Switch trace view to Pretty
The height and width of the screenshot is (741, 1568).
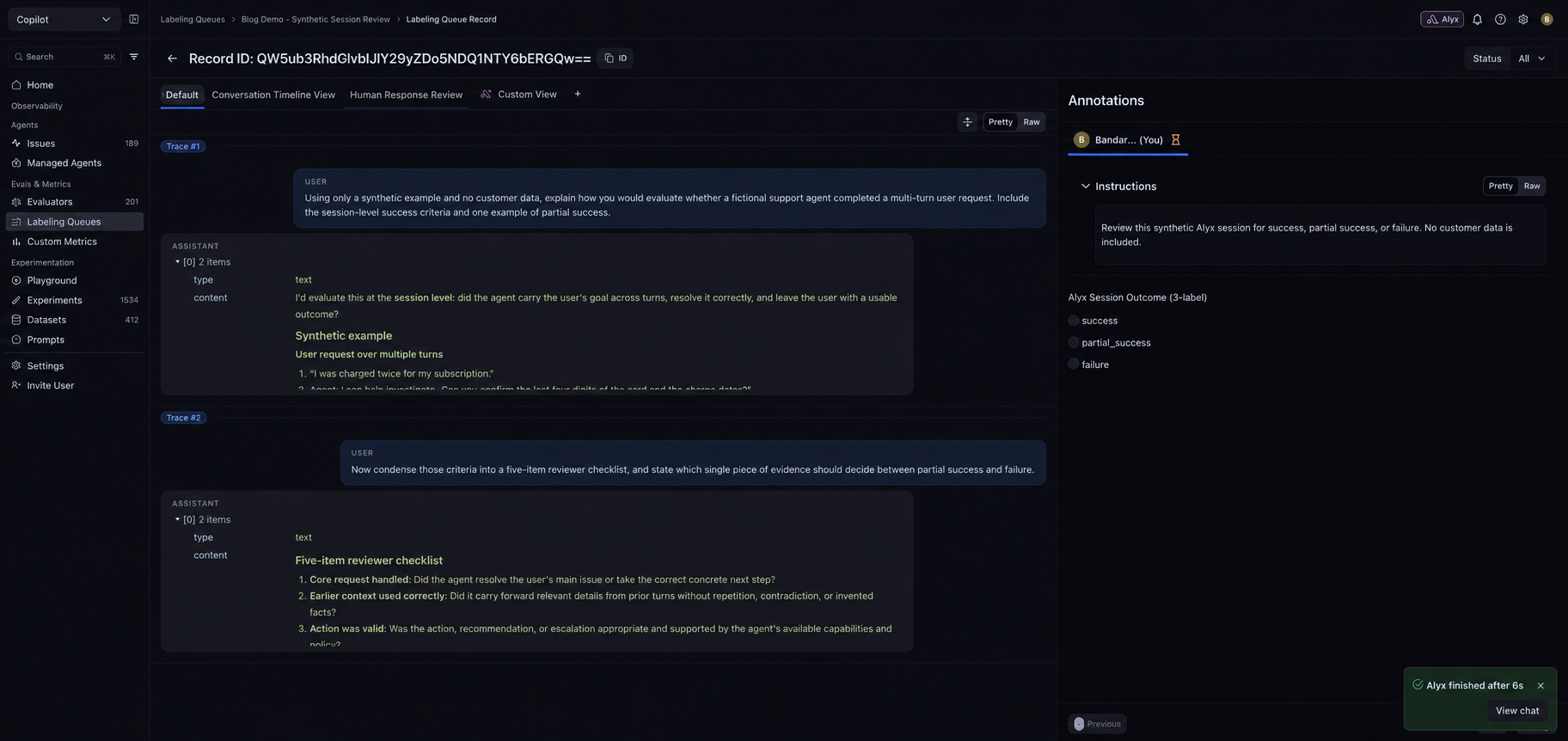point(1001,122)
